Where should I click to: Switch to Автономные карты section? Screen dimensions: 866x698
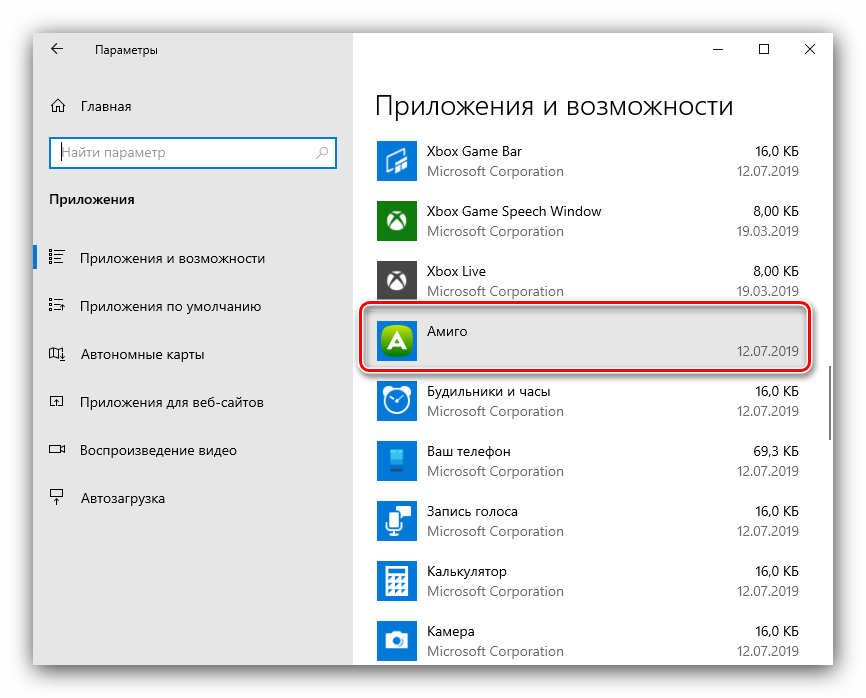142,355
